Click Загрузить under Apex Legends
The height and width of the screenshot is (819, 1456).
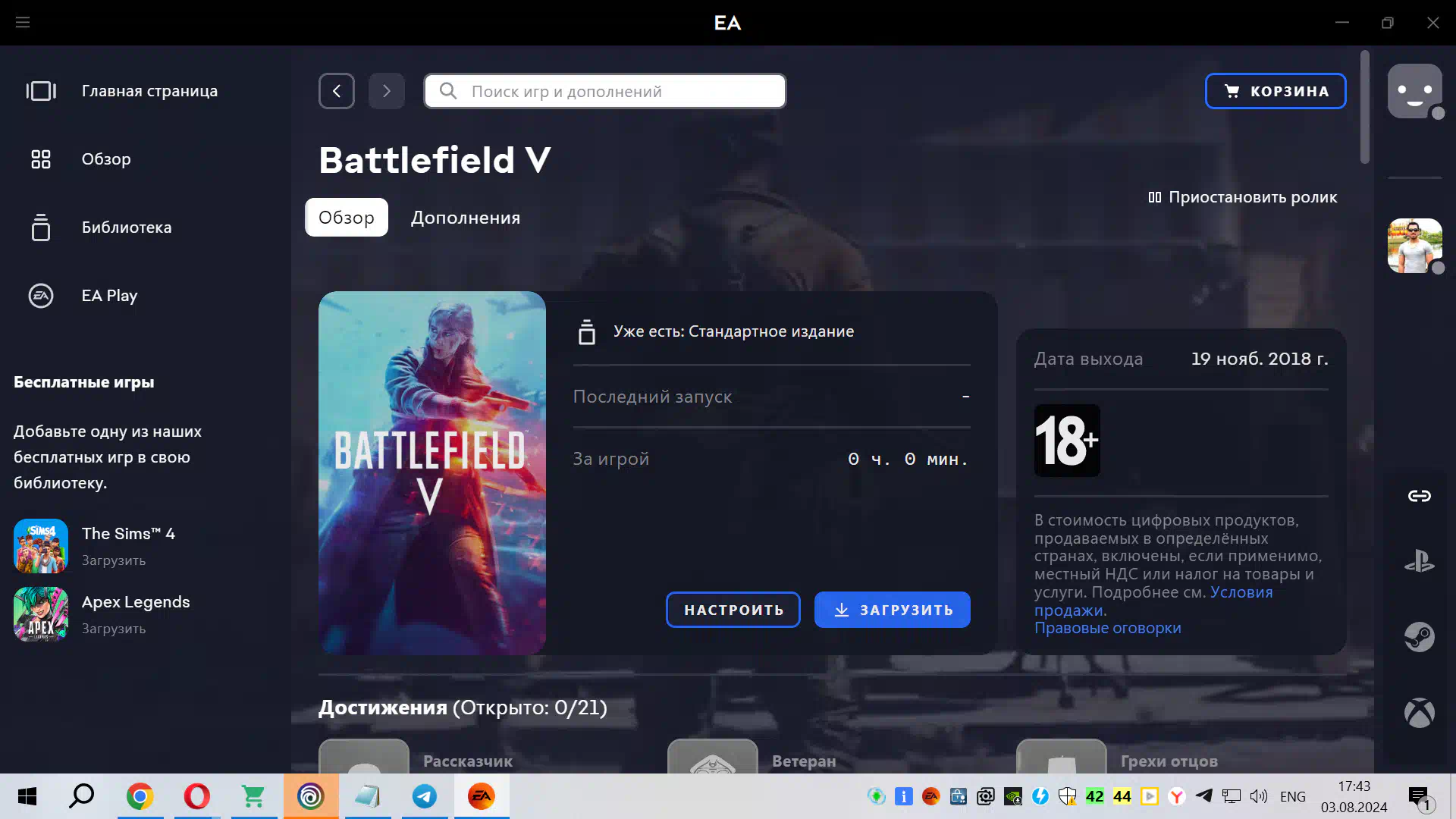(114, 629)
